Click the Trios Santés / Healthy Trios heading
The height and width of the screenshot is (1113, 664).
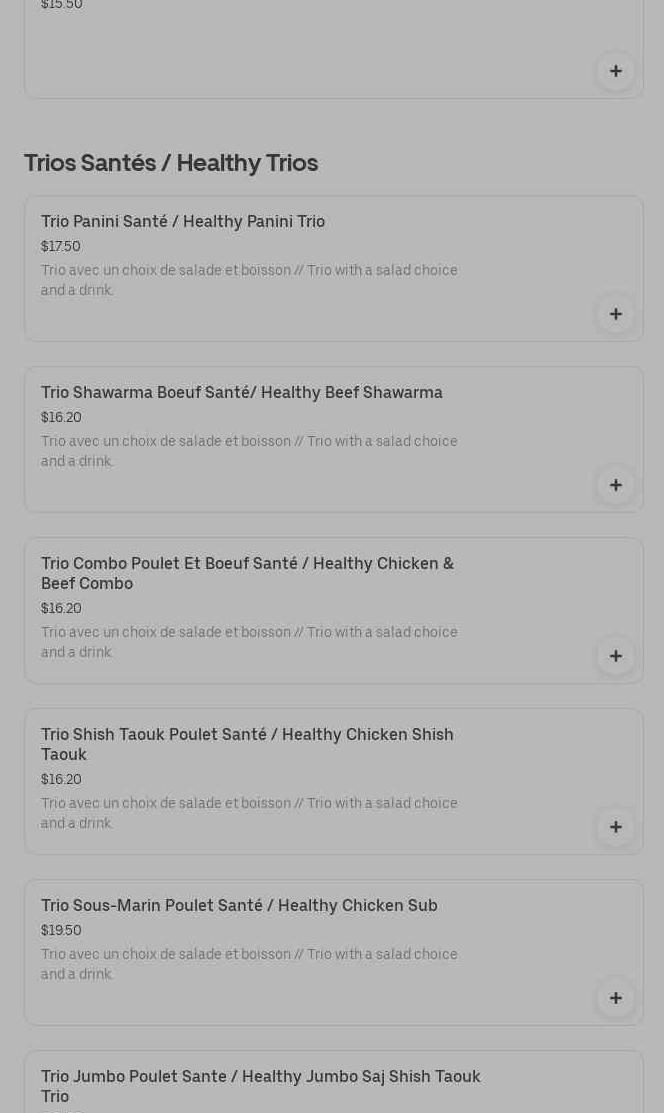171,163
